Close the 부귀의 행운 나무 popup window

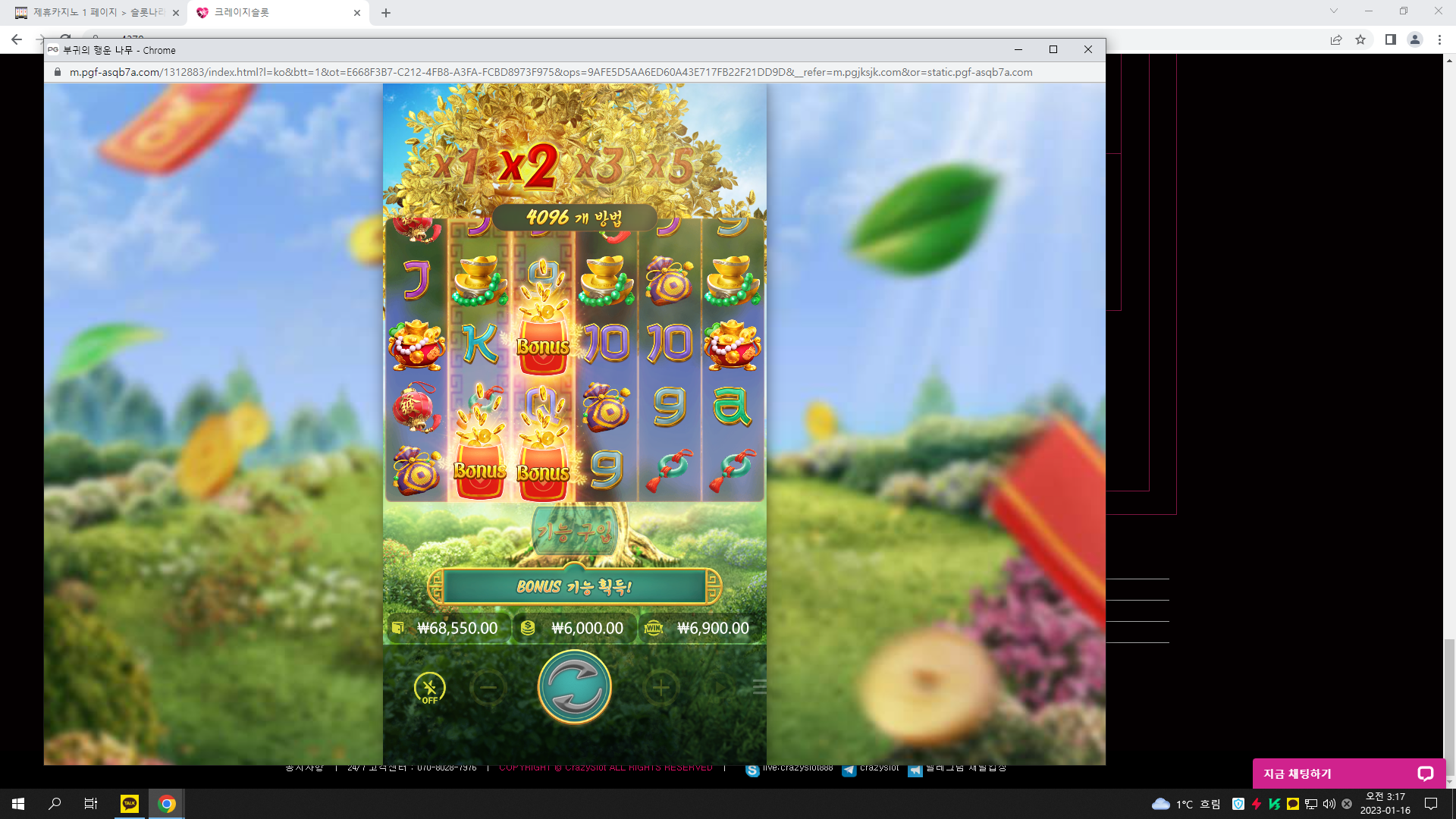coord(1088,49)
